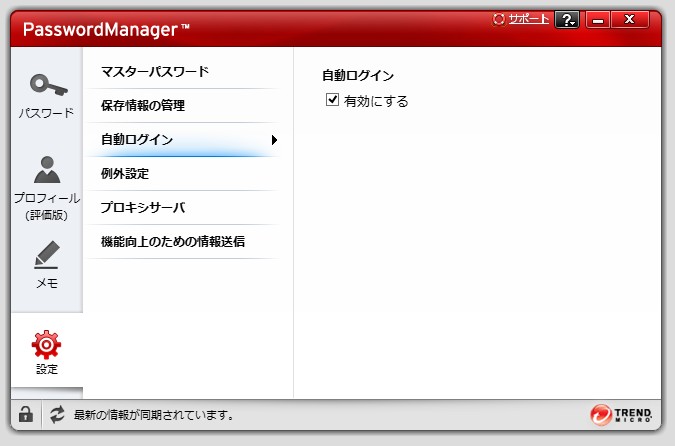The image size is (675, 446).
Task: Click the sync arrows icon in status bar
Action: point(57,415)
